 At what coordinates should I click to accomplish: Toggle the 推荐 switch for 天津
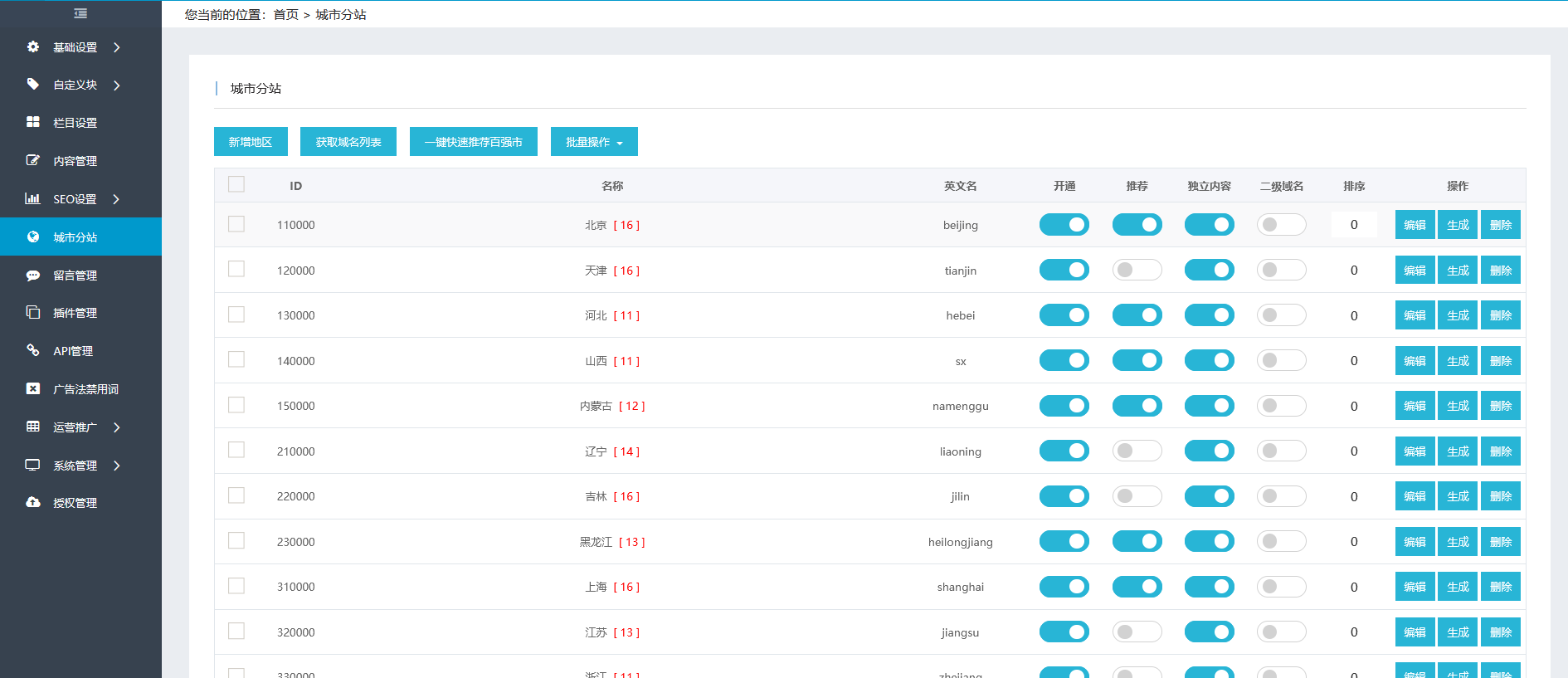coord(1137,270)
